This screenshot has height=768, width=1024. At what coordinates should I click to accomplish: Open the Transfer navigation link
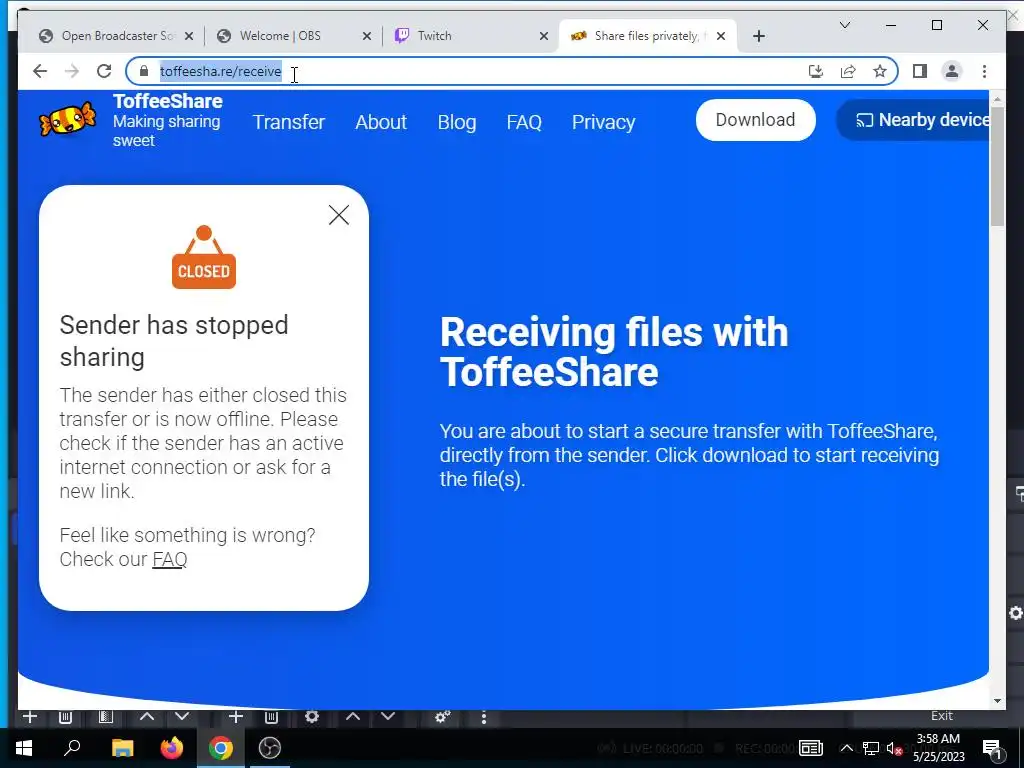(289, 122)
